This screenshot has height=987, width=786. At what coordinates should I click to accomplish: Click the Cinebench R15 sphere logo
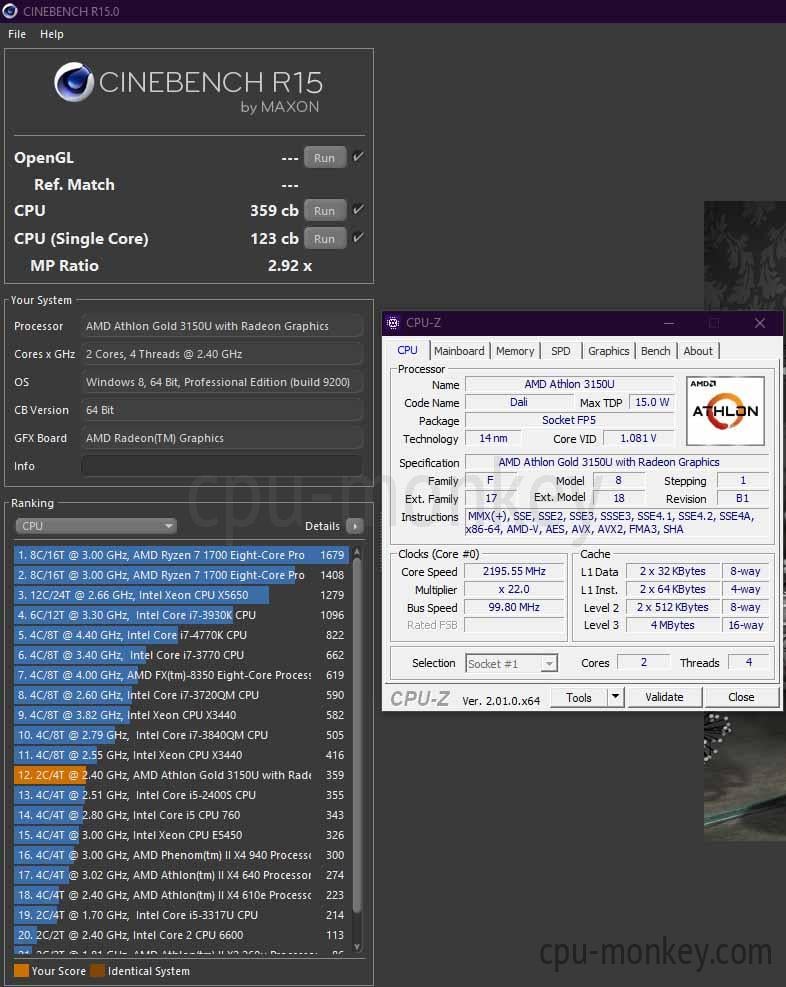[74, 82]
